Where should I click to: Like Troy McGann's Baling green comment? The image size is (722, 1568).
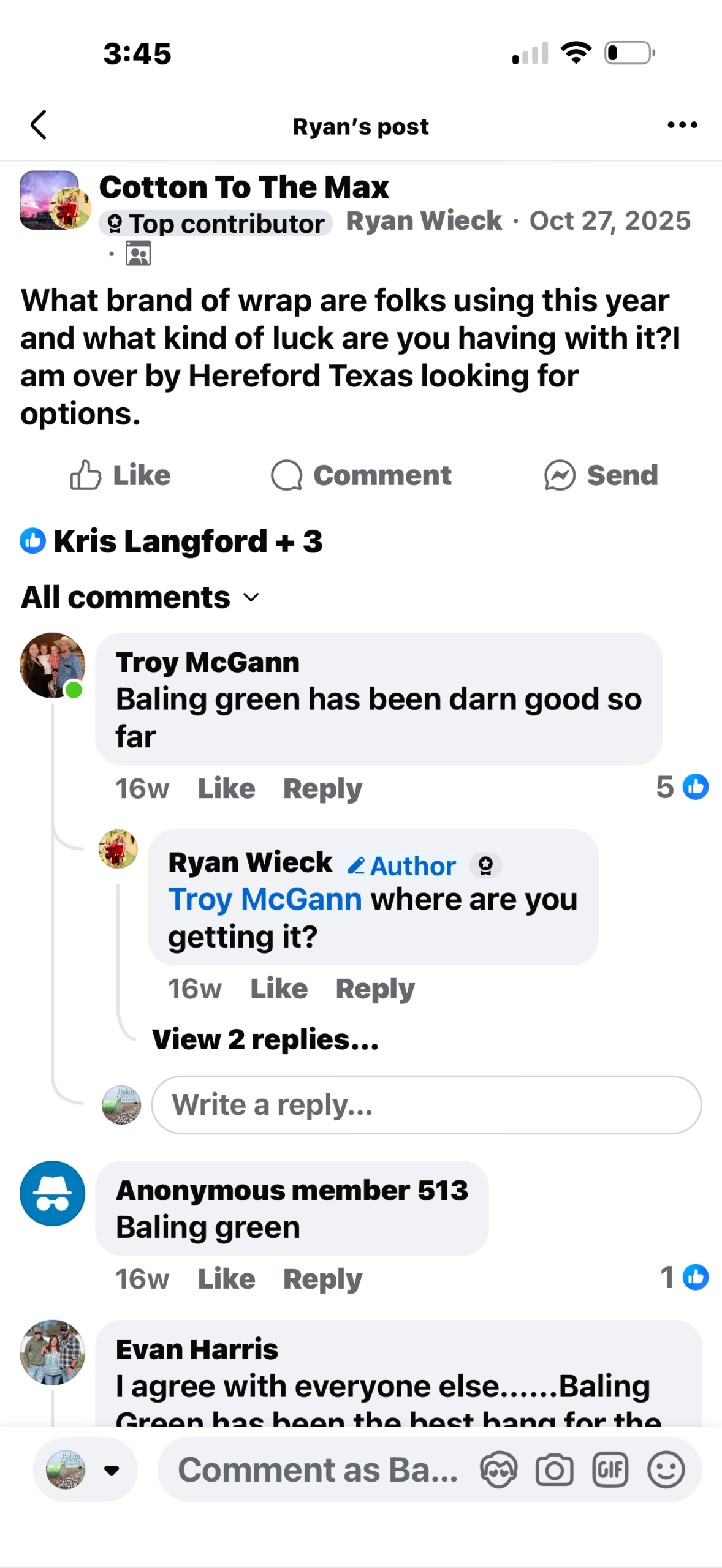point(226,788)
